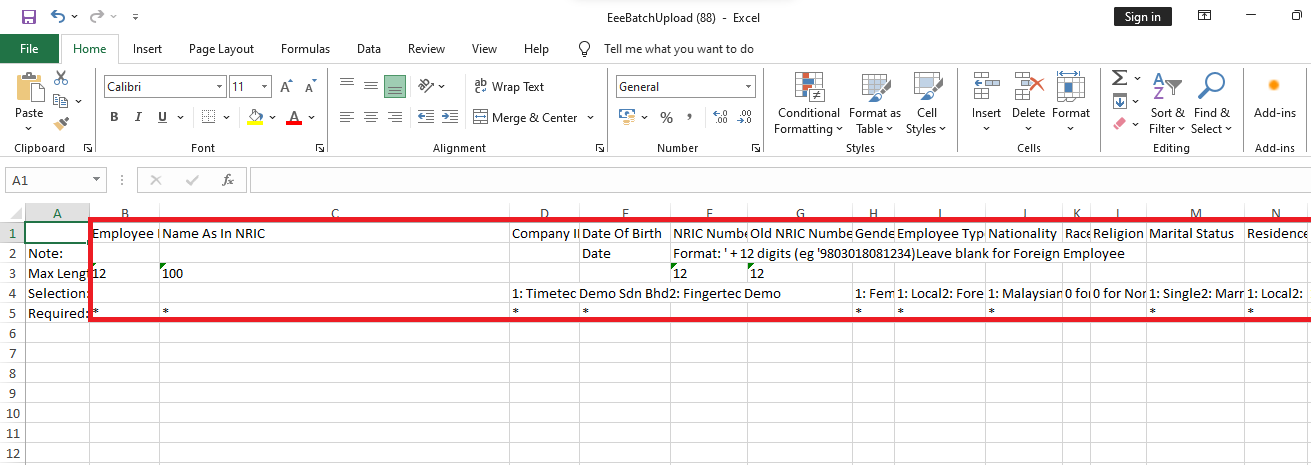Switch to the Page Layout tab
The width and height of the screenshot is (1311, 465).
coord(221,48)
